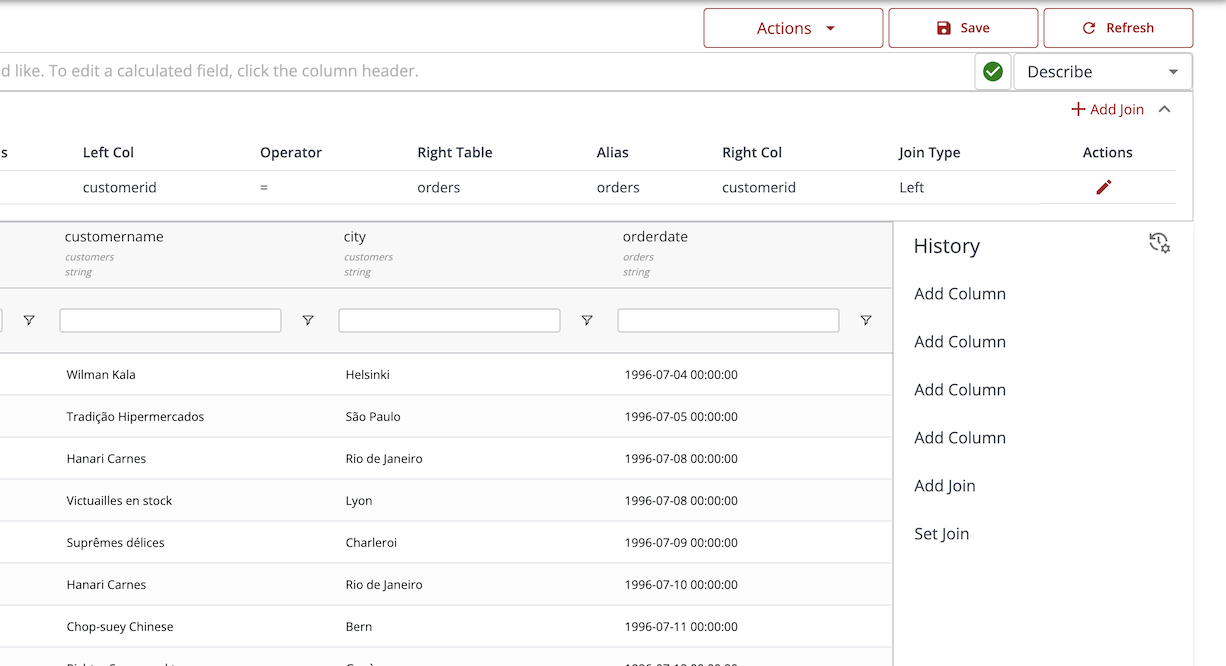
Task: Click the pencil edit icon for orders join
Action: pyautogui.click(x=1103, y=187)
